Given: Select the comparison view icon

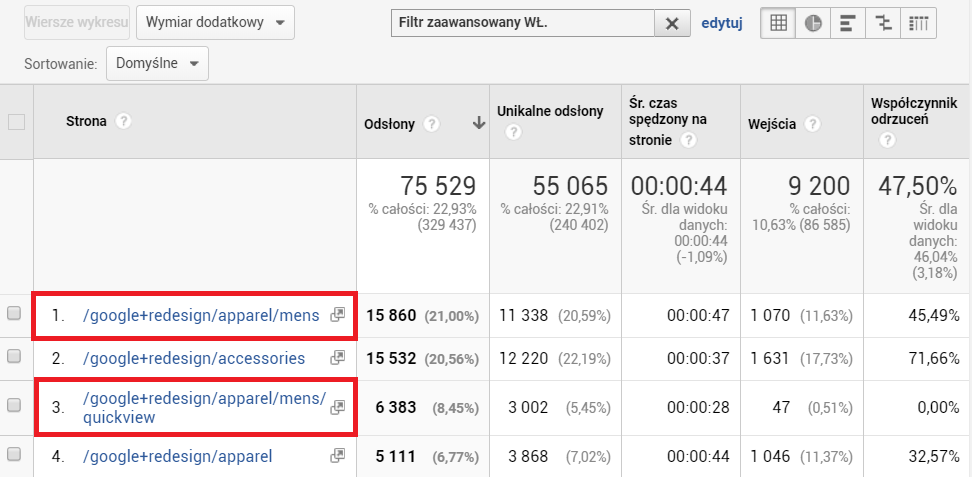Looking at the screenshot, I should pos(882,23).
